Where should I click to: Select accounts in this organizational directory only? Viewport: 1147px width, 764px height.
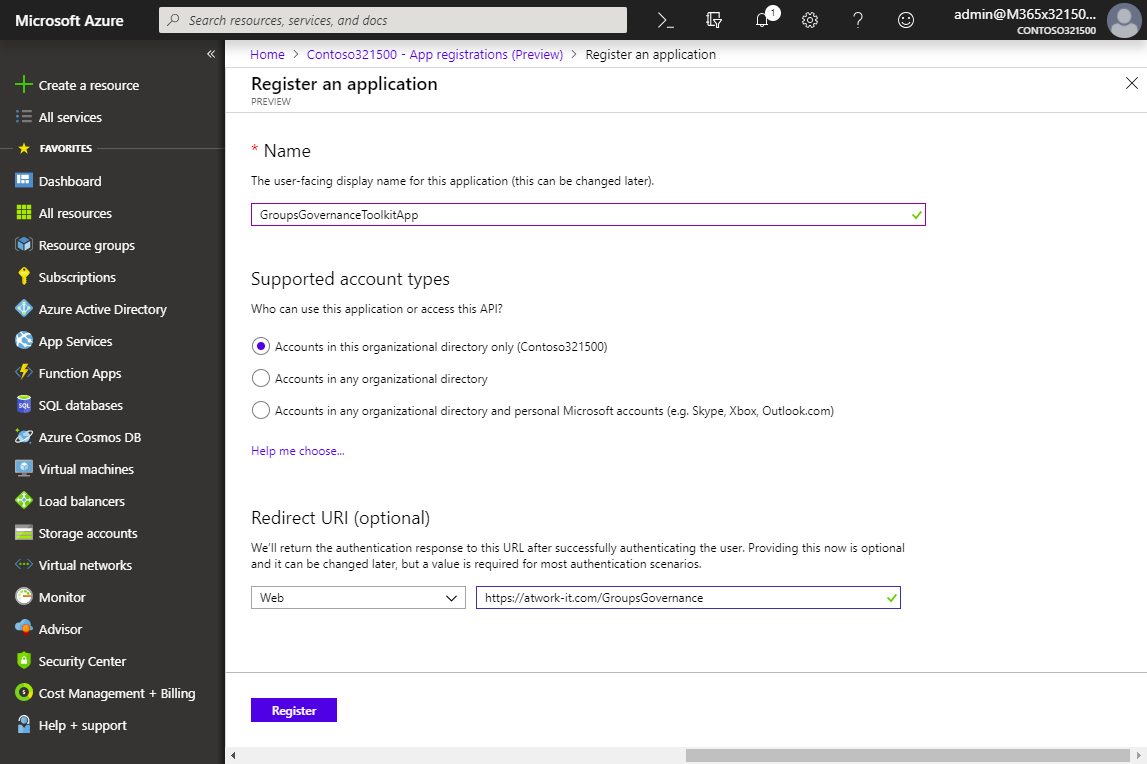click(x=261, y=347)
